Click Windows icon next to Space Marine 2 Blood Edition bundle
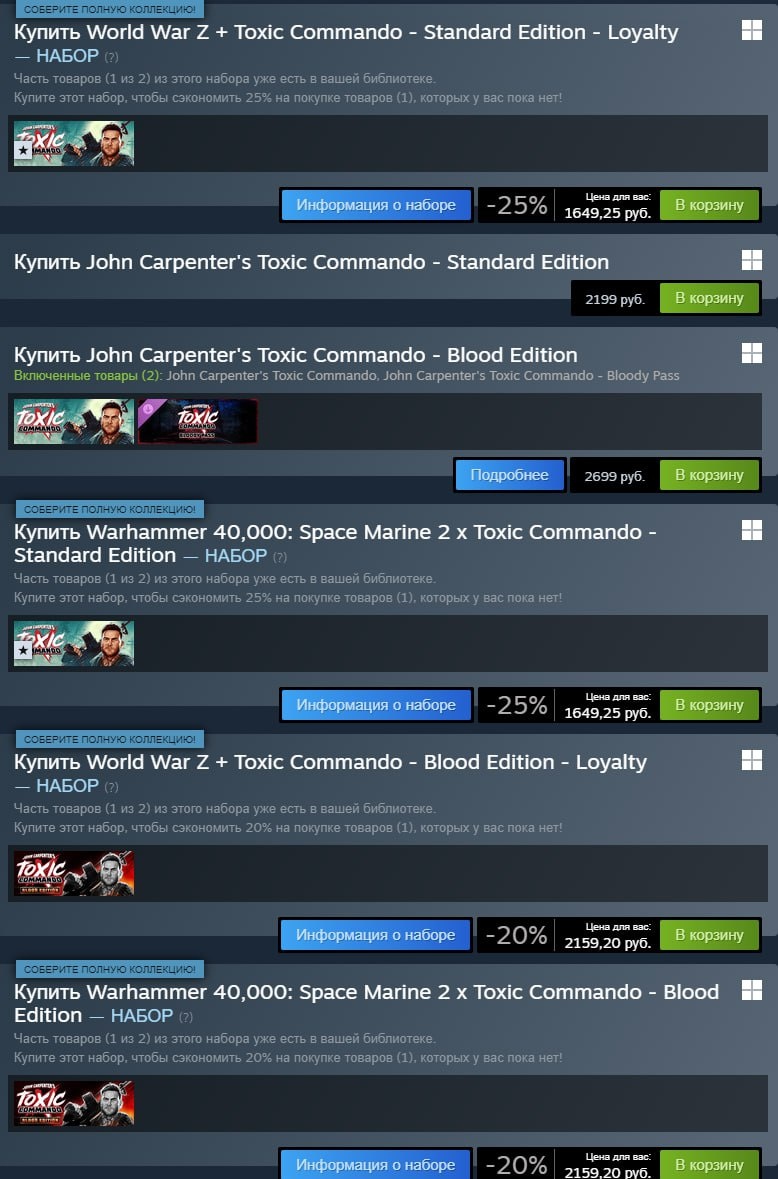 [752, 990]
